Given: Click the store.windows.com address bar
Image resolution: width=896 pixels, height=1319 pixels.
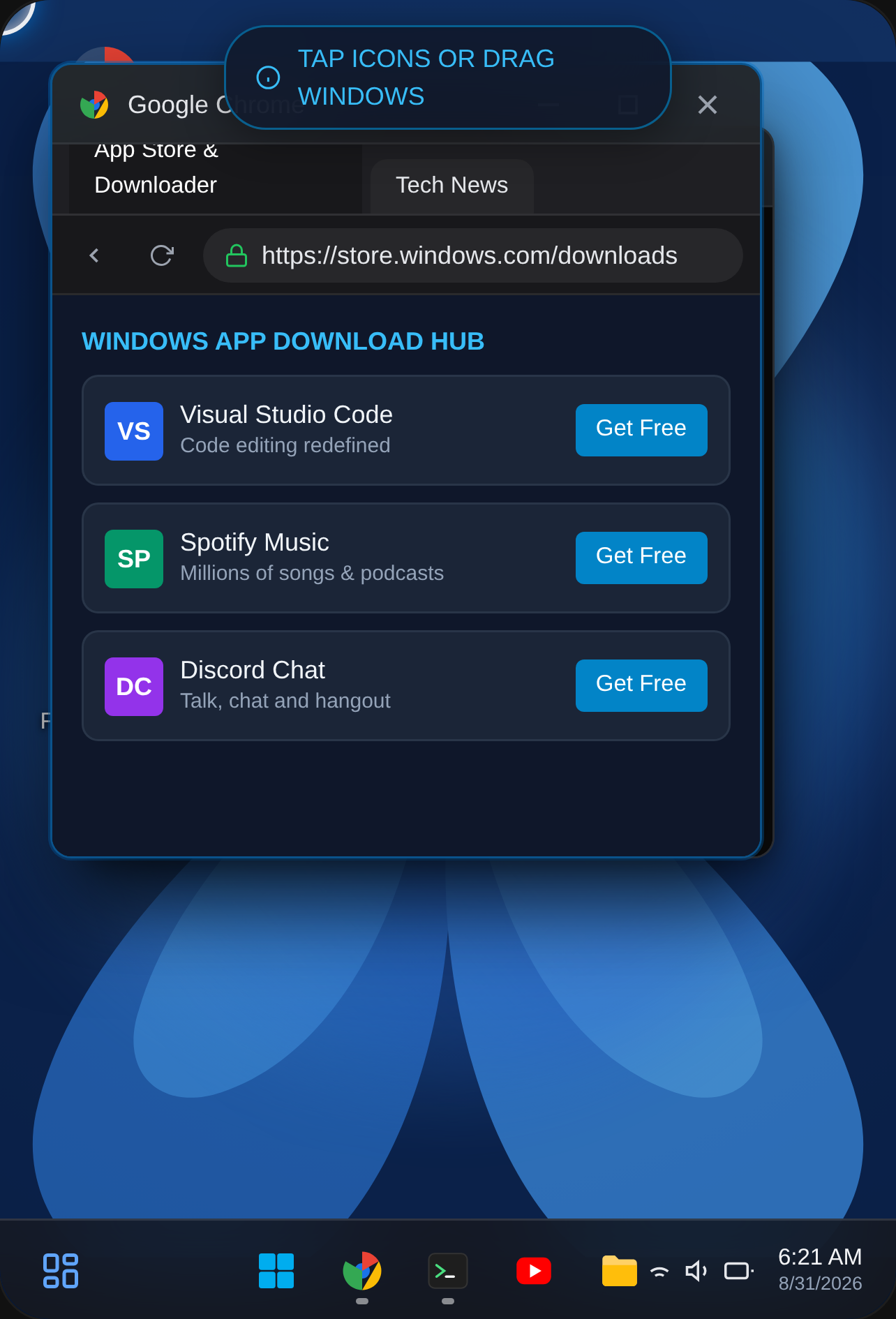Looking at the screenshot, I should 473,255.
